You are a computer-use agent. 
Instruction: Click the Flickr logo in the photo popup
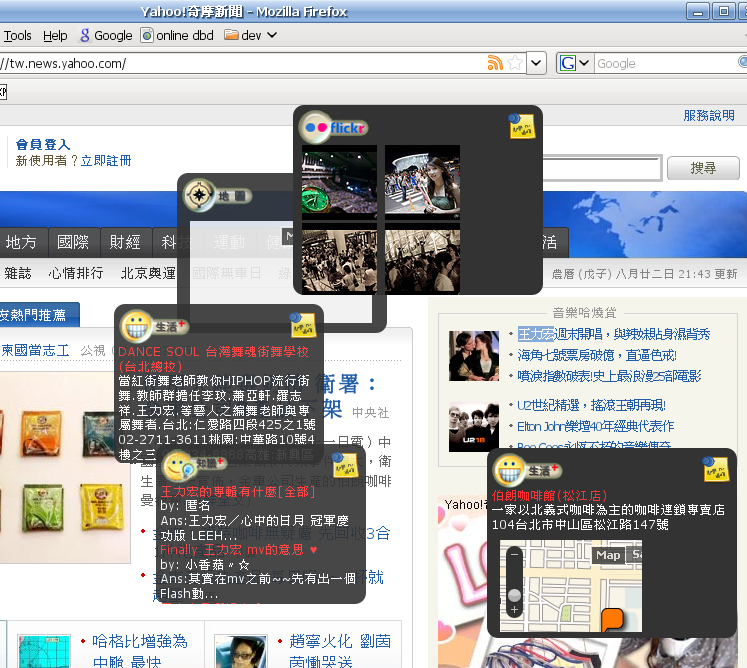coord(334,127)
